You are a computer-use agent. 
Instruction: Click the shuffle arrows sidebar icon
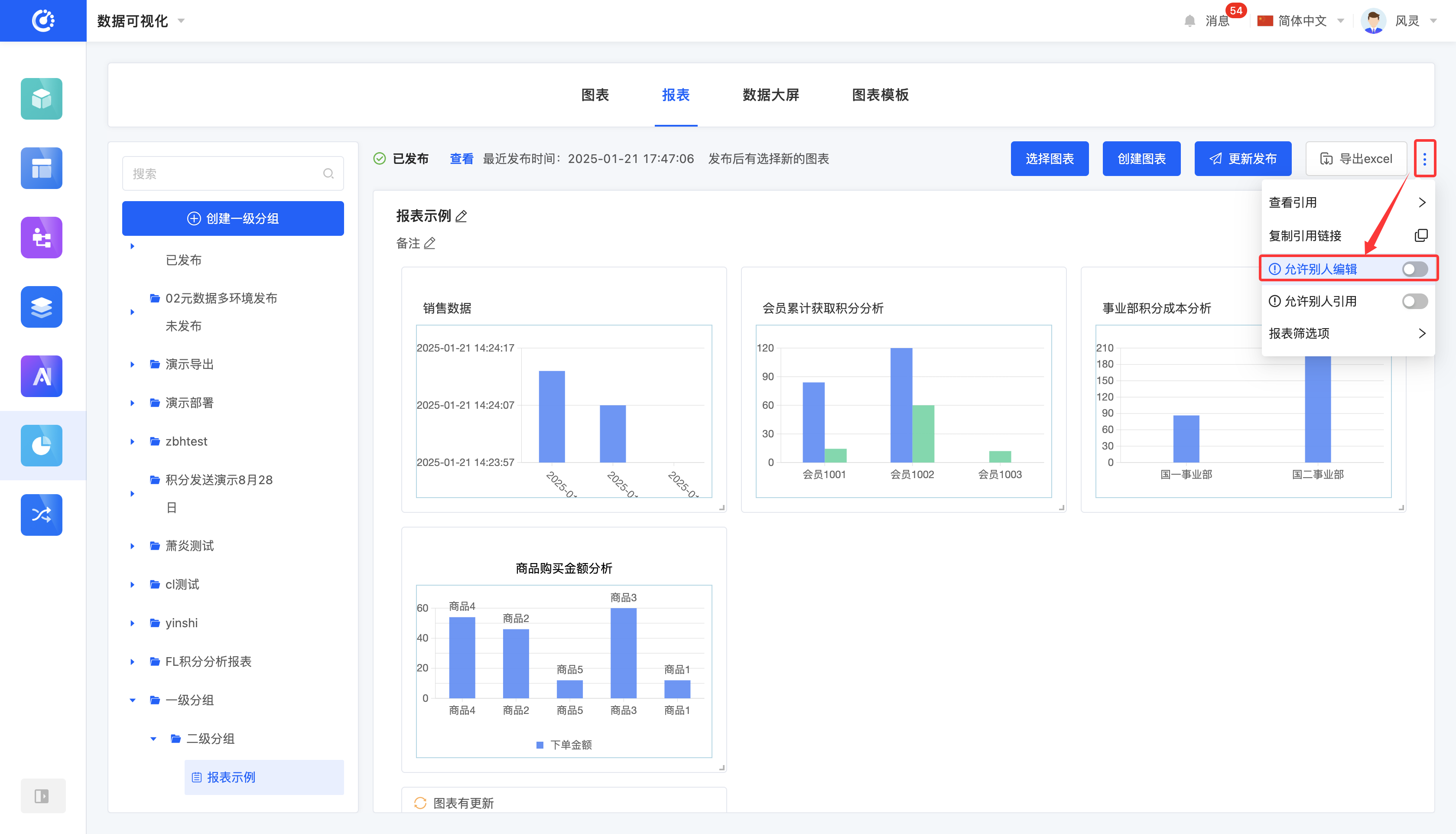pos(41,515)
